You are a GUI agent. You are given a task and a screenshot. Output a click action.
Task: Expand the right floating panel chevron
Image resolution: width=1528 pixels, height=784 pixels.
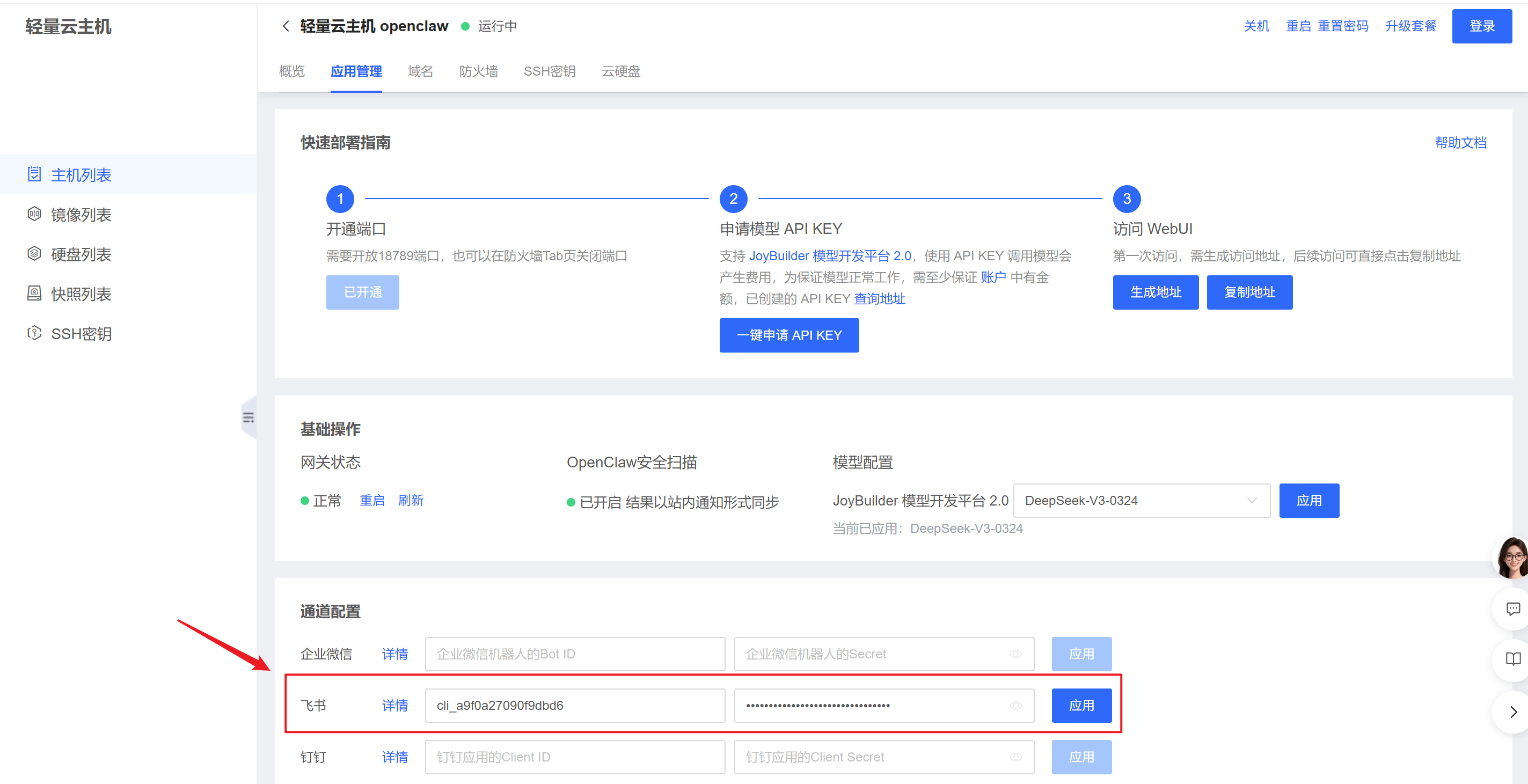pos(1513,712)
